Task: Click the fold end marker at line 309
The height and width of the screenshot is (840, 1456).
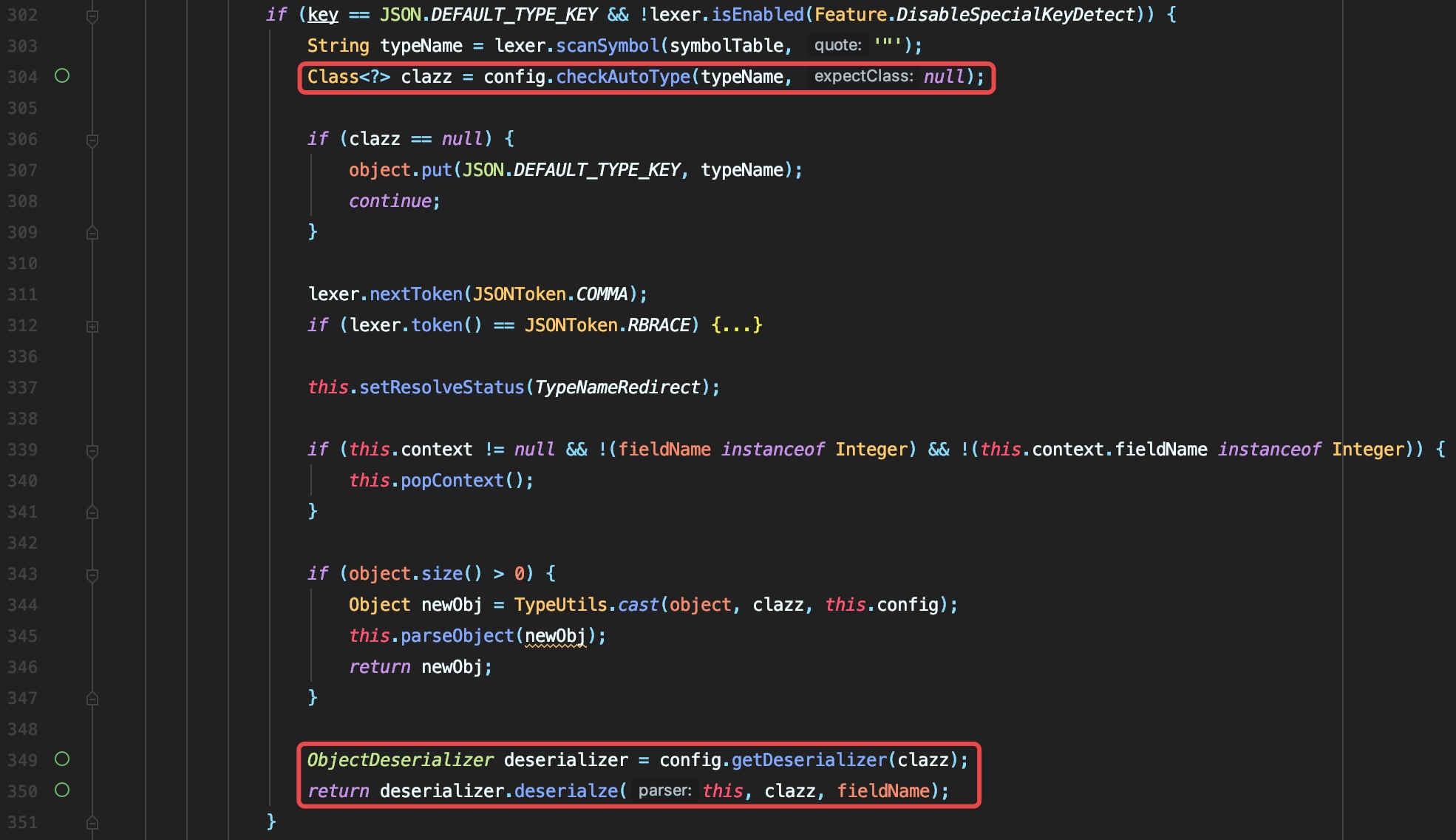Action: click(92, 232)
